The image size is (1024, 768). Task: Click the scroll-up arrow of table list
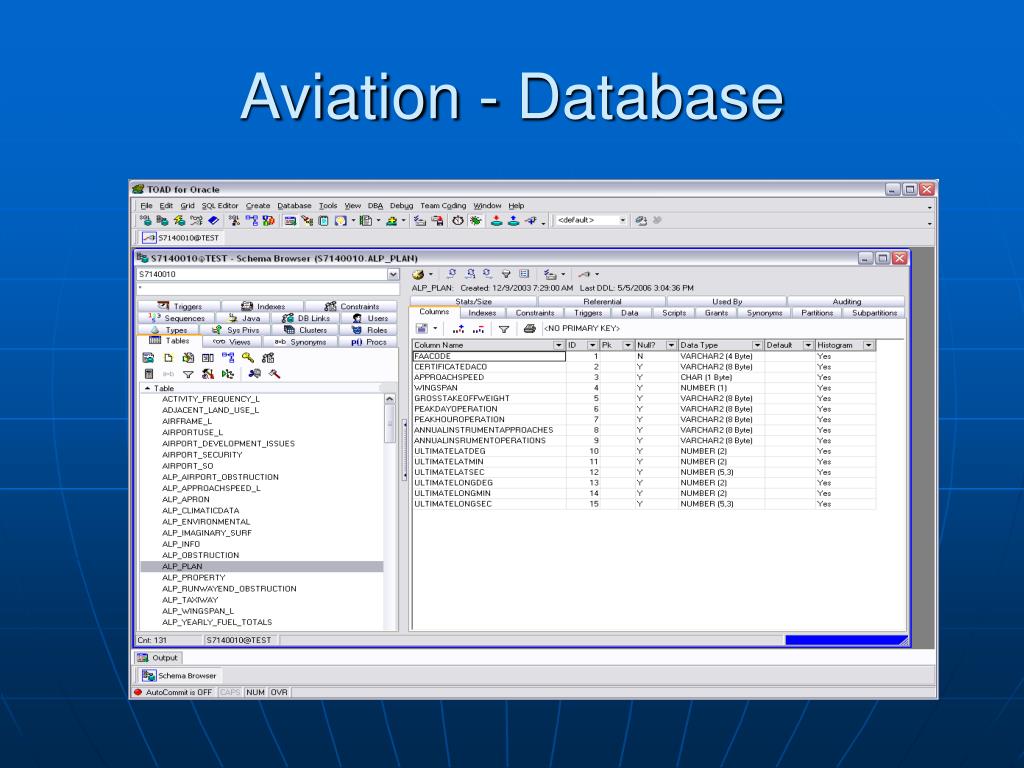(390, 399)
